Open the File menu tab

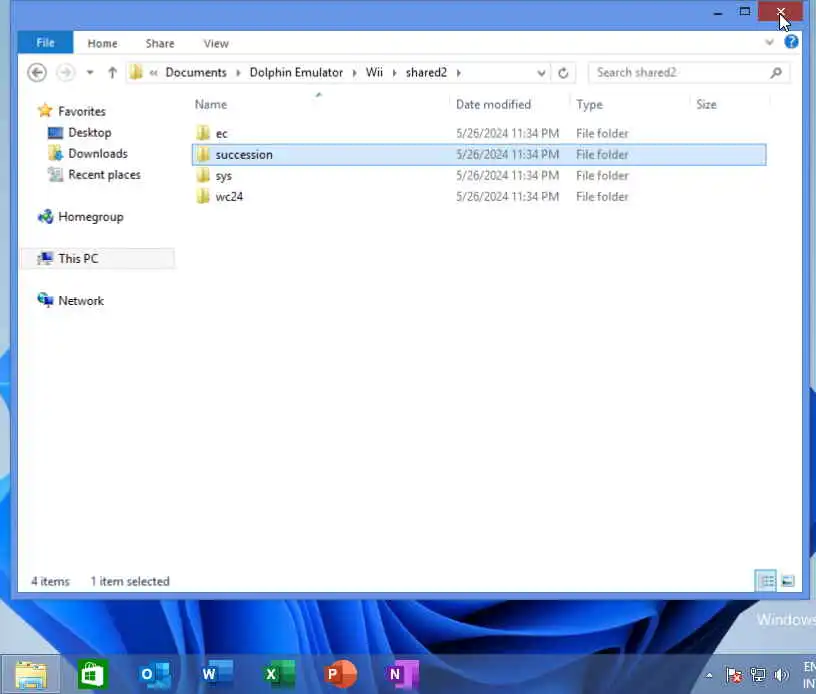coord(45,43)
